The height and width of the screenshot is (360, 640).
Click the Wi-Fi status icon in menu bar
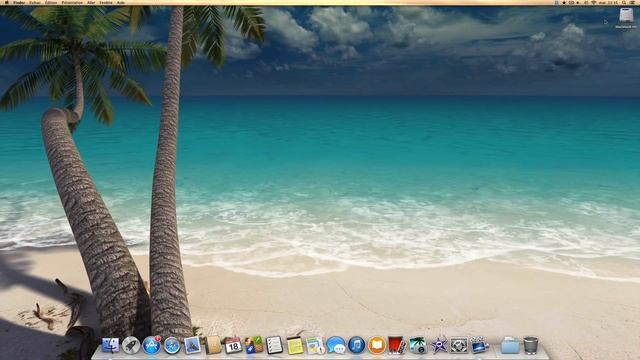coord(593,2)
